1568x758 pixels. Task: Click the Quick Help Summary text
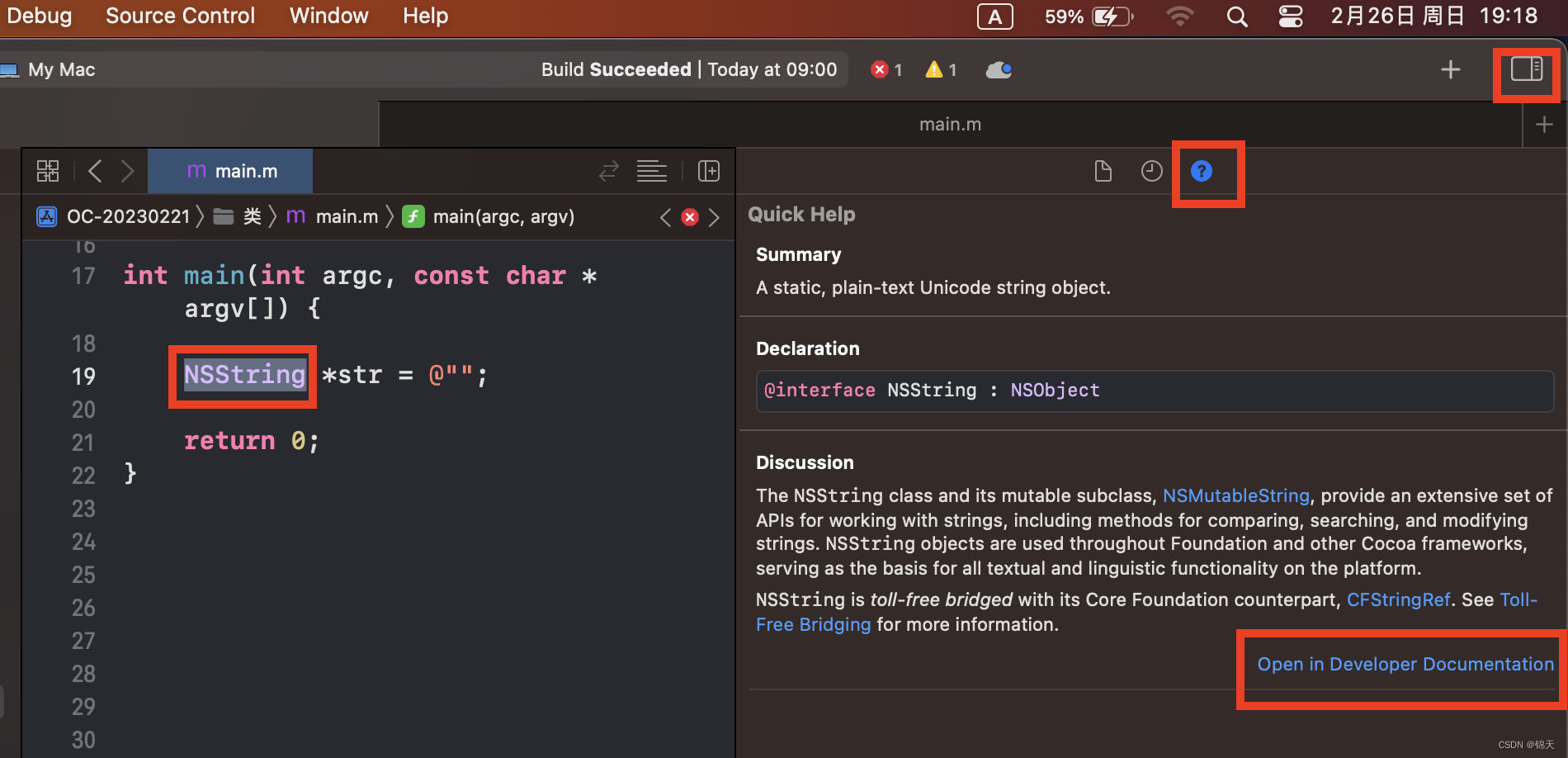[x=933, y=287]
